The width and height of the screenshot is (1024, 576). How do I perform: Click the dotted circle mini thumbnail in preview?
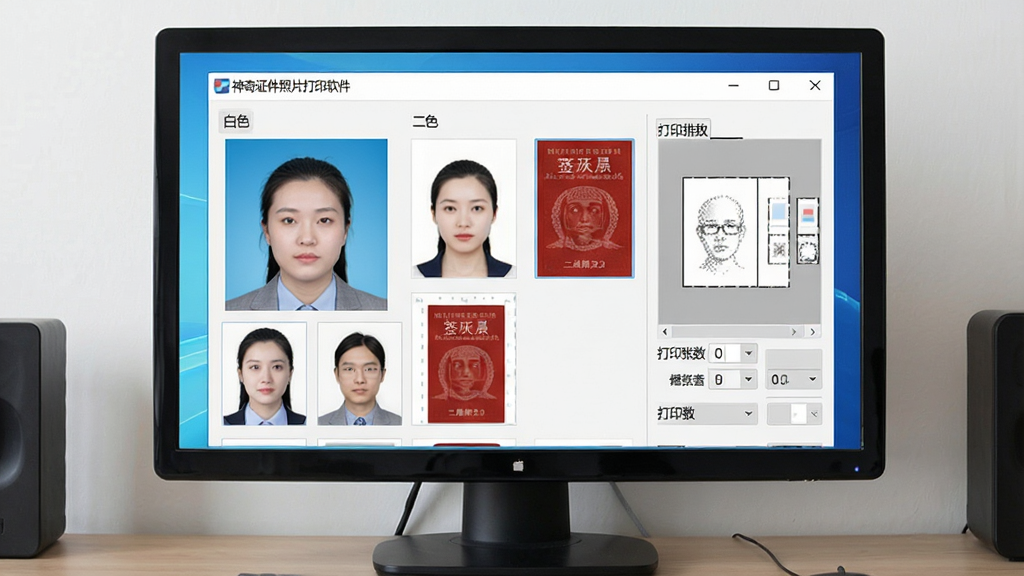click(808, 251)
